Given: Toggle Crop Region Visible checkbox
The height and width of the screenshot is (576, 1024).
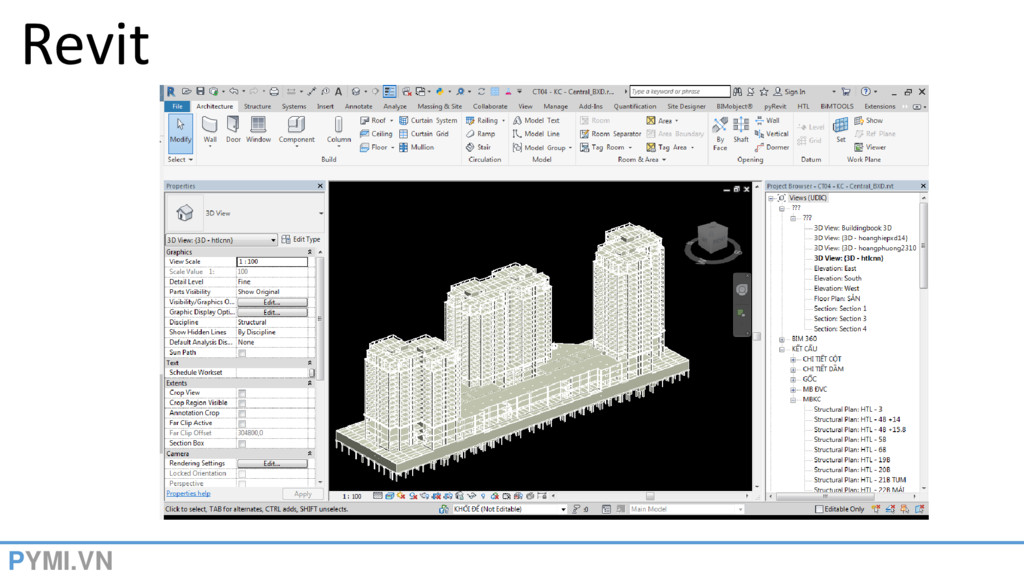Looking at the screenshot, I should tap(242, 404).
